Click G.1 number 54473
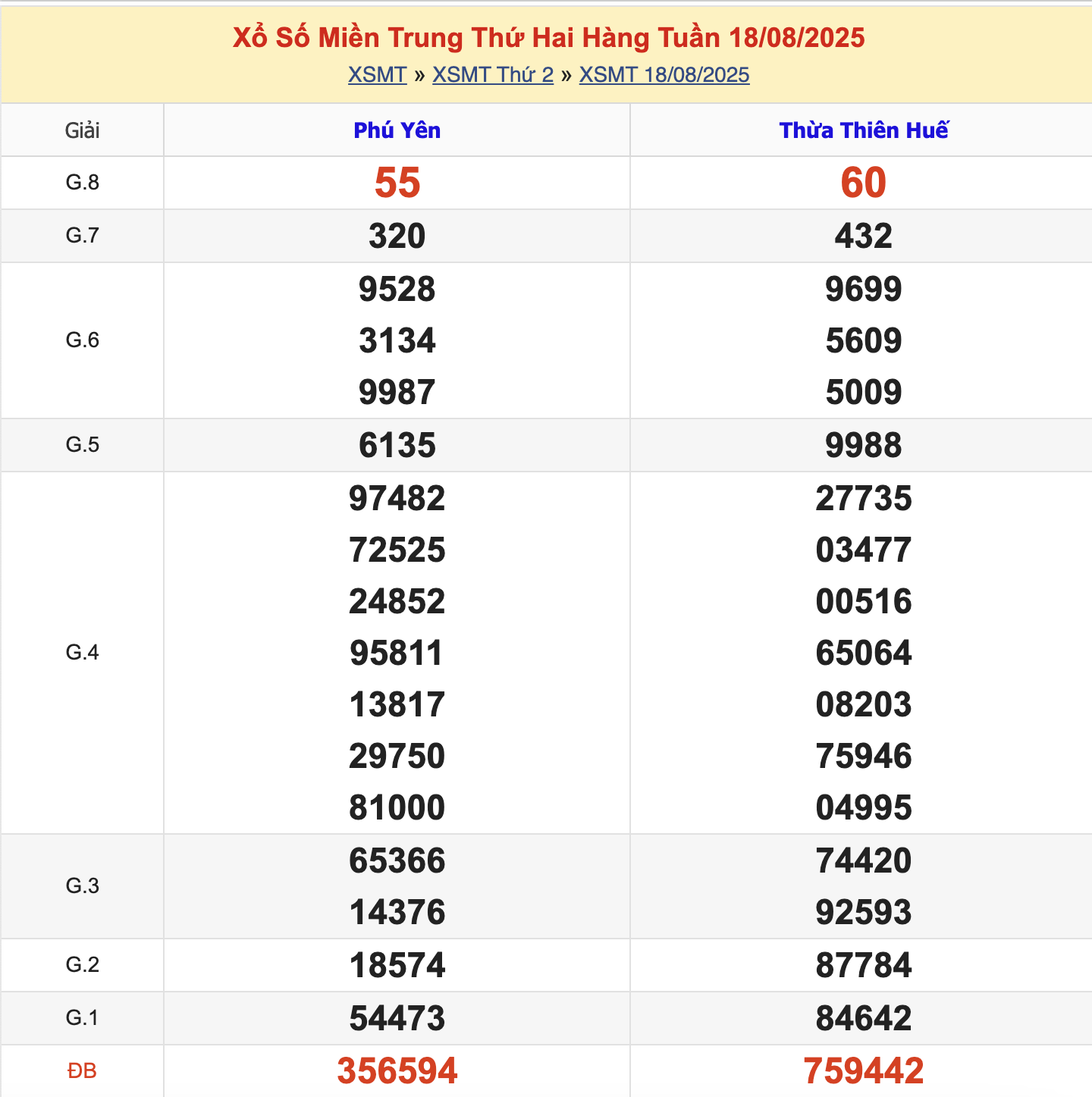 point(397,1018)
